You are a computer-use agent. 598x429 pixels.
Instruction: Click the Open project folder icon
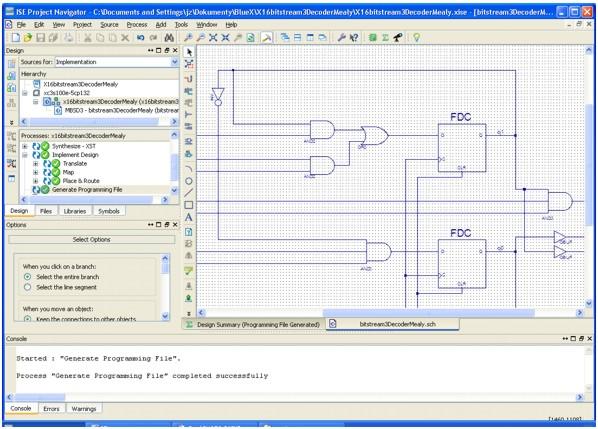click(x=27, y=37)
